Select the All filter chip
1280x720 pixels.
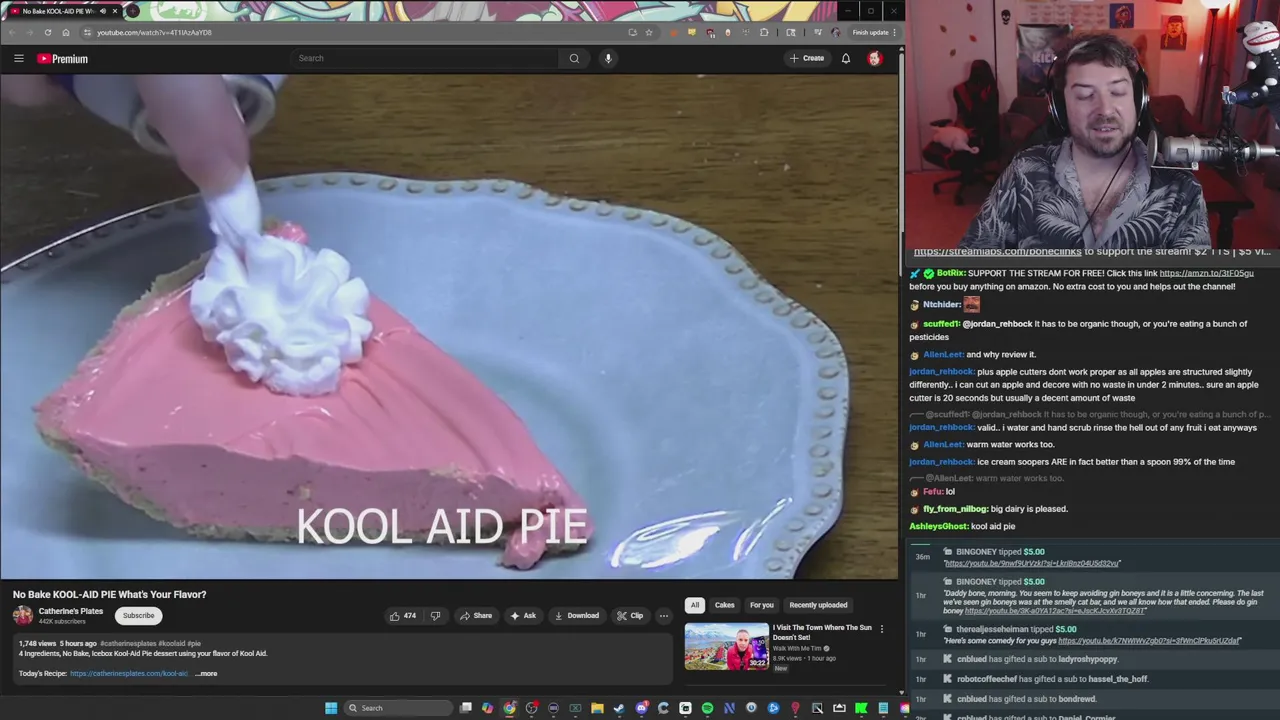tap(695, 605)
